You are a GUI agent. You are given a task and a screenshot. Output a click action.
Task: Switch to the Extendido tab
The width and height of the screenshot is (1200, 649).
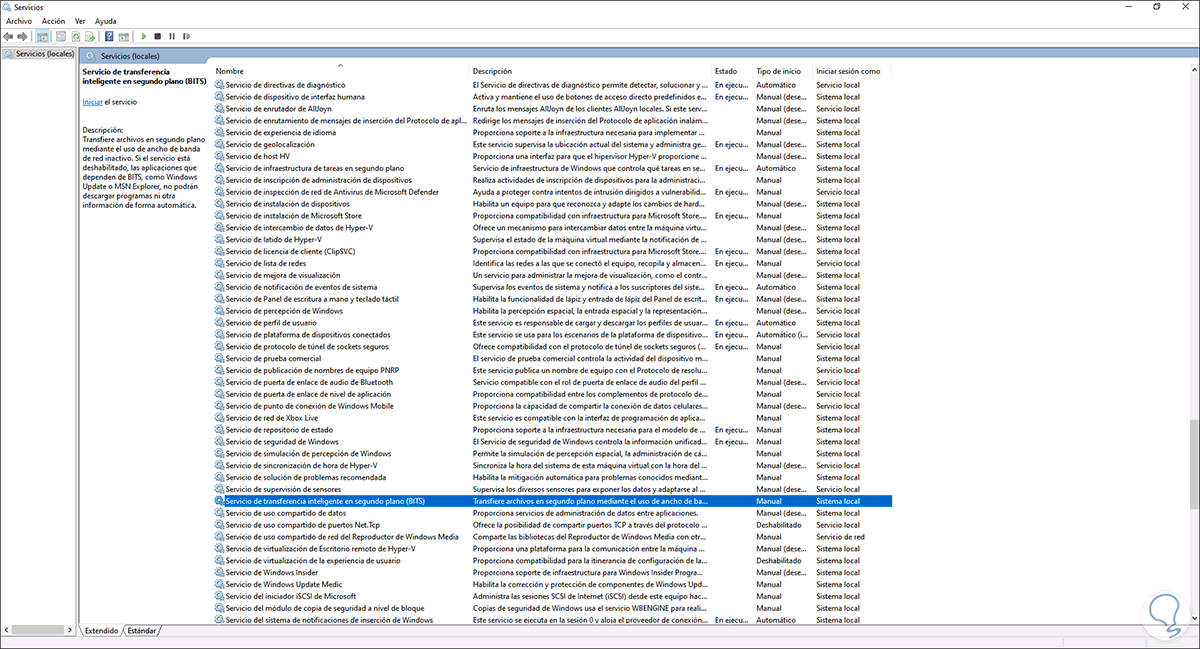101,631
